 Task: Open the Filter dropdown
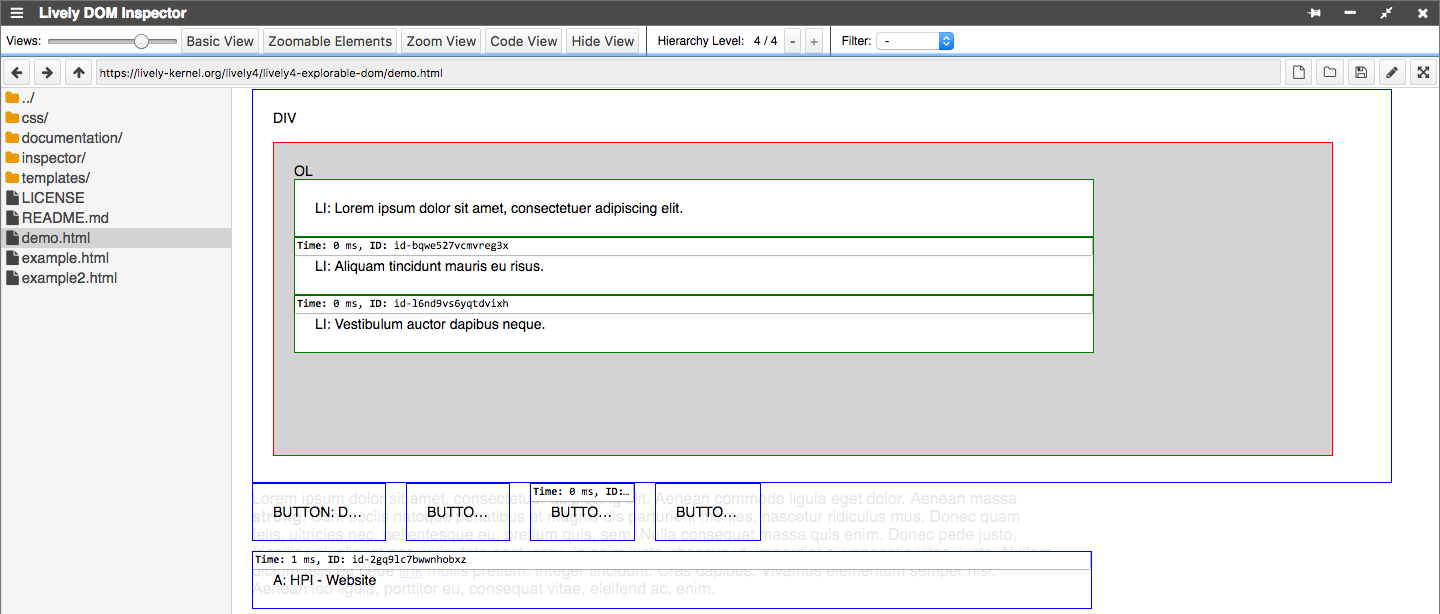pos(915,41)
